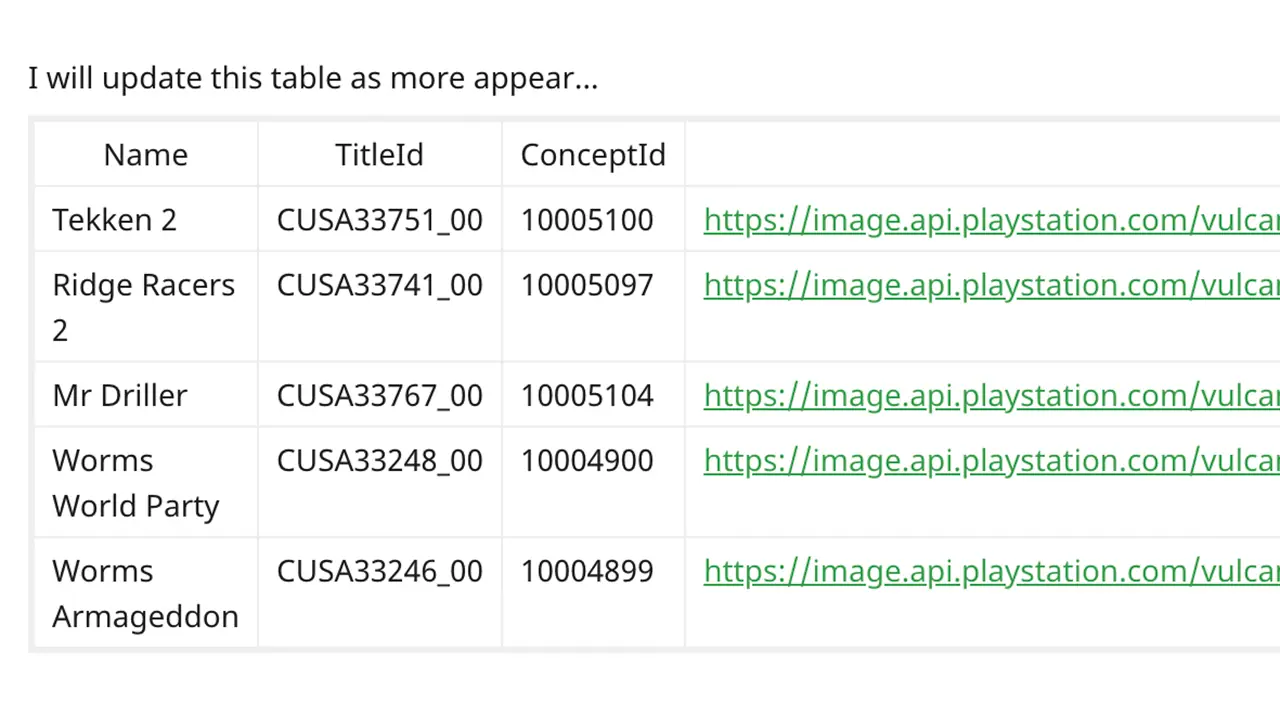The height and width of the screenshot is (720, 1280).
Task: Open the Worms Armageddon image link
Action: point(990,571)
